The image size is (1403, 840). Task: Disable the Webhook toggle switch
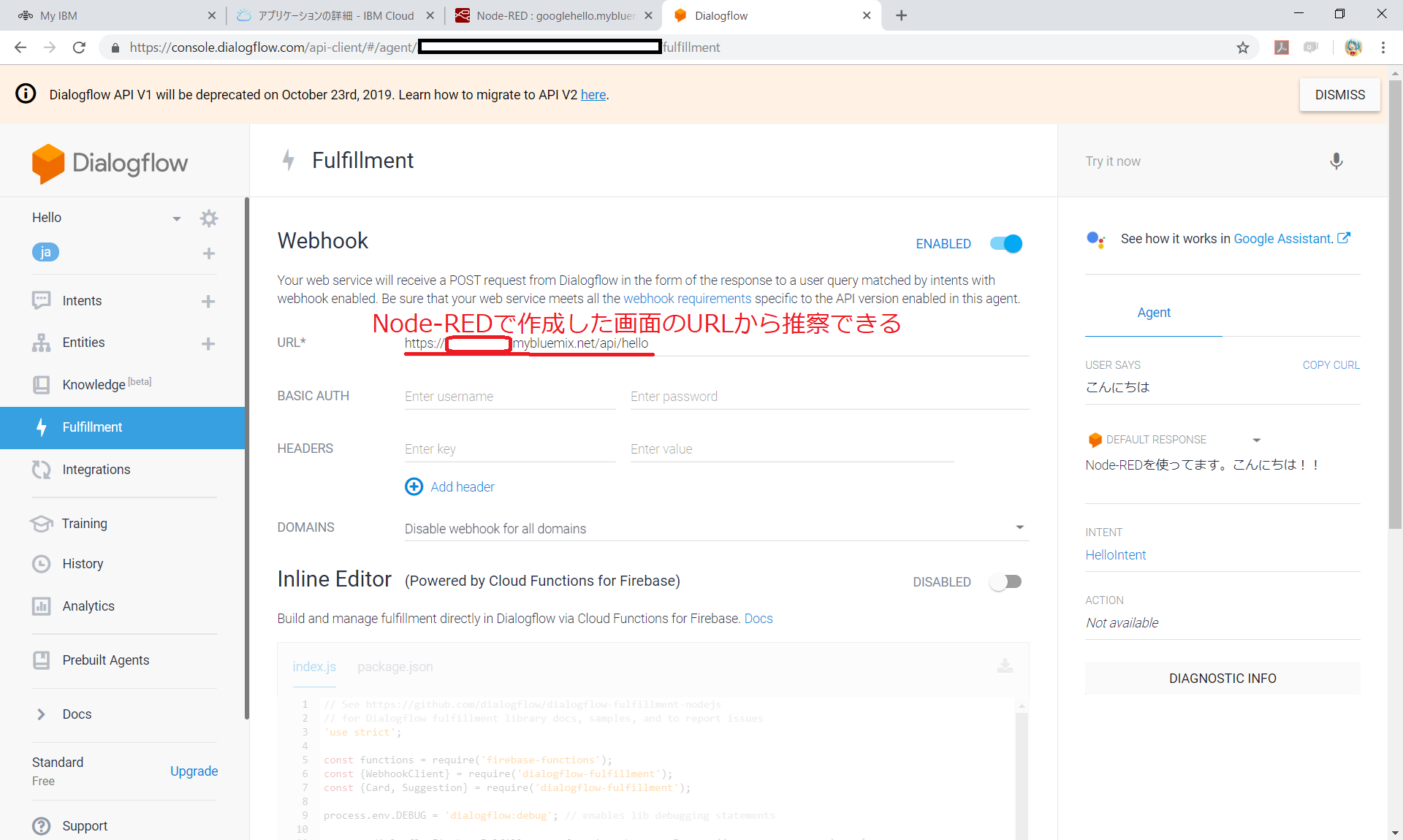click(1006, 244)
